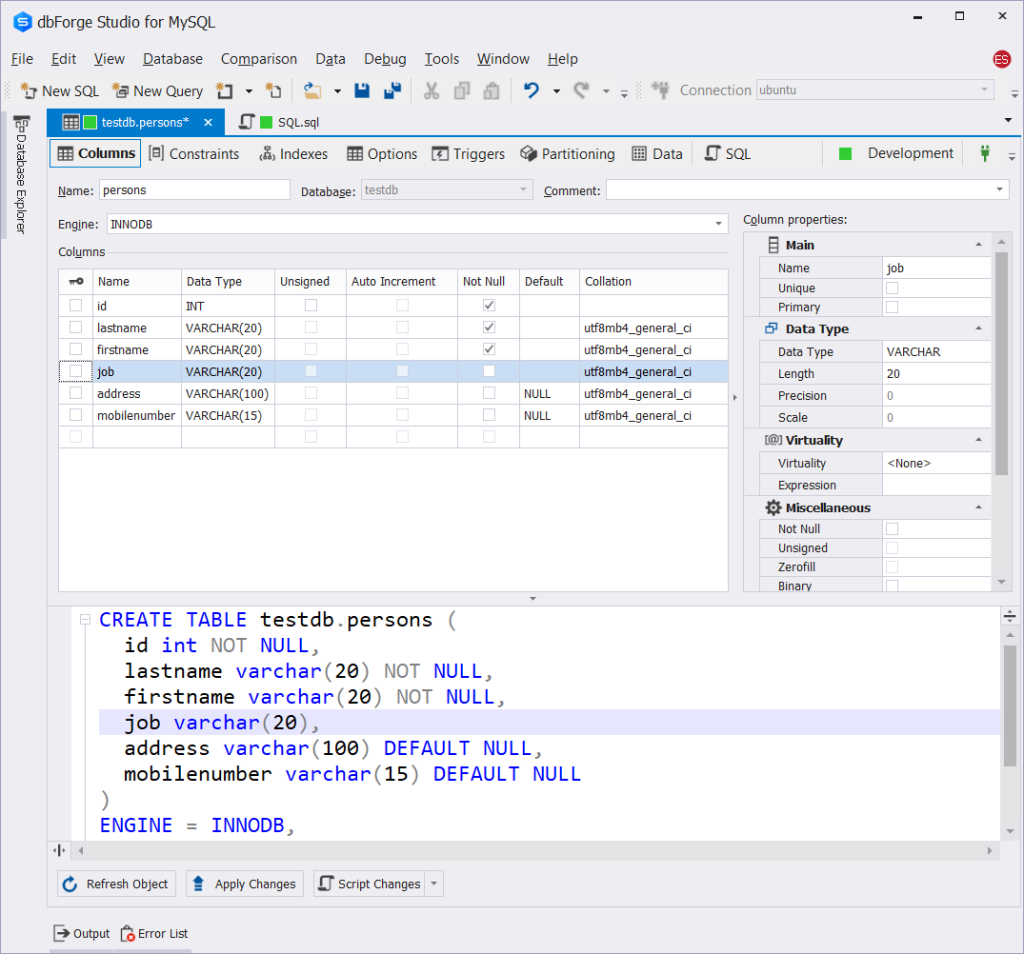1024x954 pixels.
Task: Select the address column row
Action: (393, 393)
